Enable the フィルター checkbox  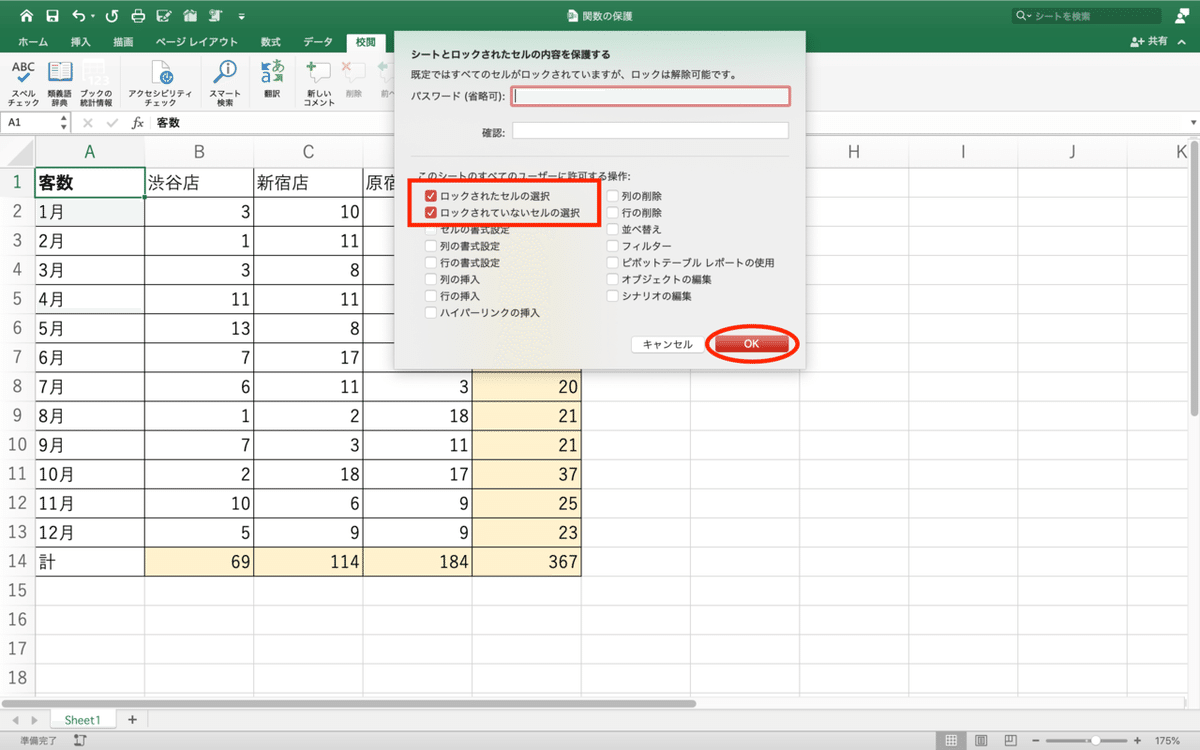click(612, 246)
